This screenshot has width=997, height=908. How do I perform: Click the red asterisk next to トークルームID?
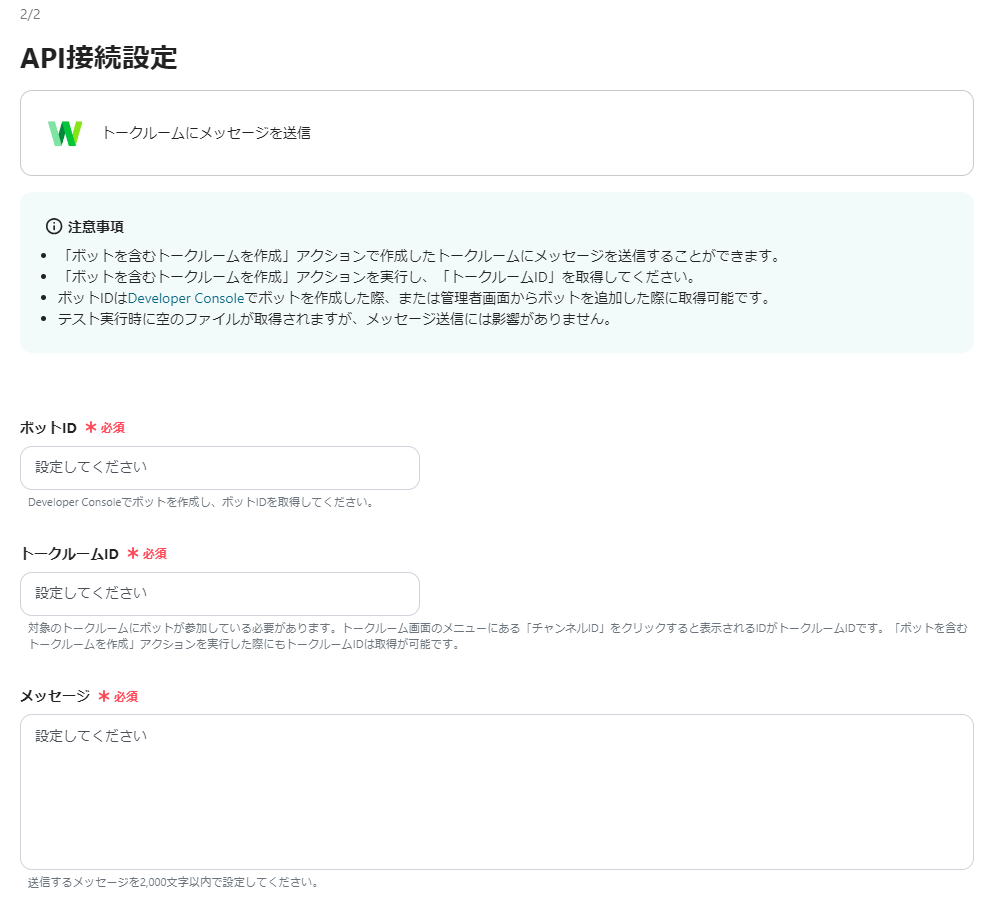[133, 554]
